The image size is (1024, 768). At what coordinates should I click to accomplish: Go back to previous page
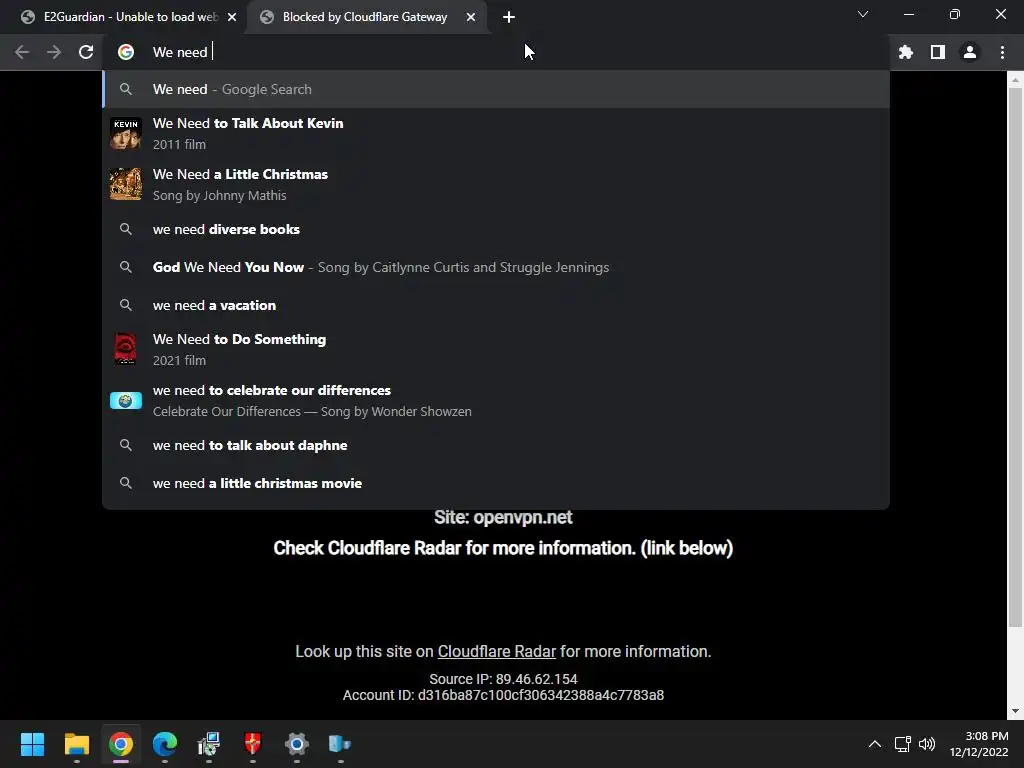coord(22,52)
